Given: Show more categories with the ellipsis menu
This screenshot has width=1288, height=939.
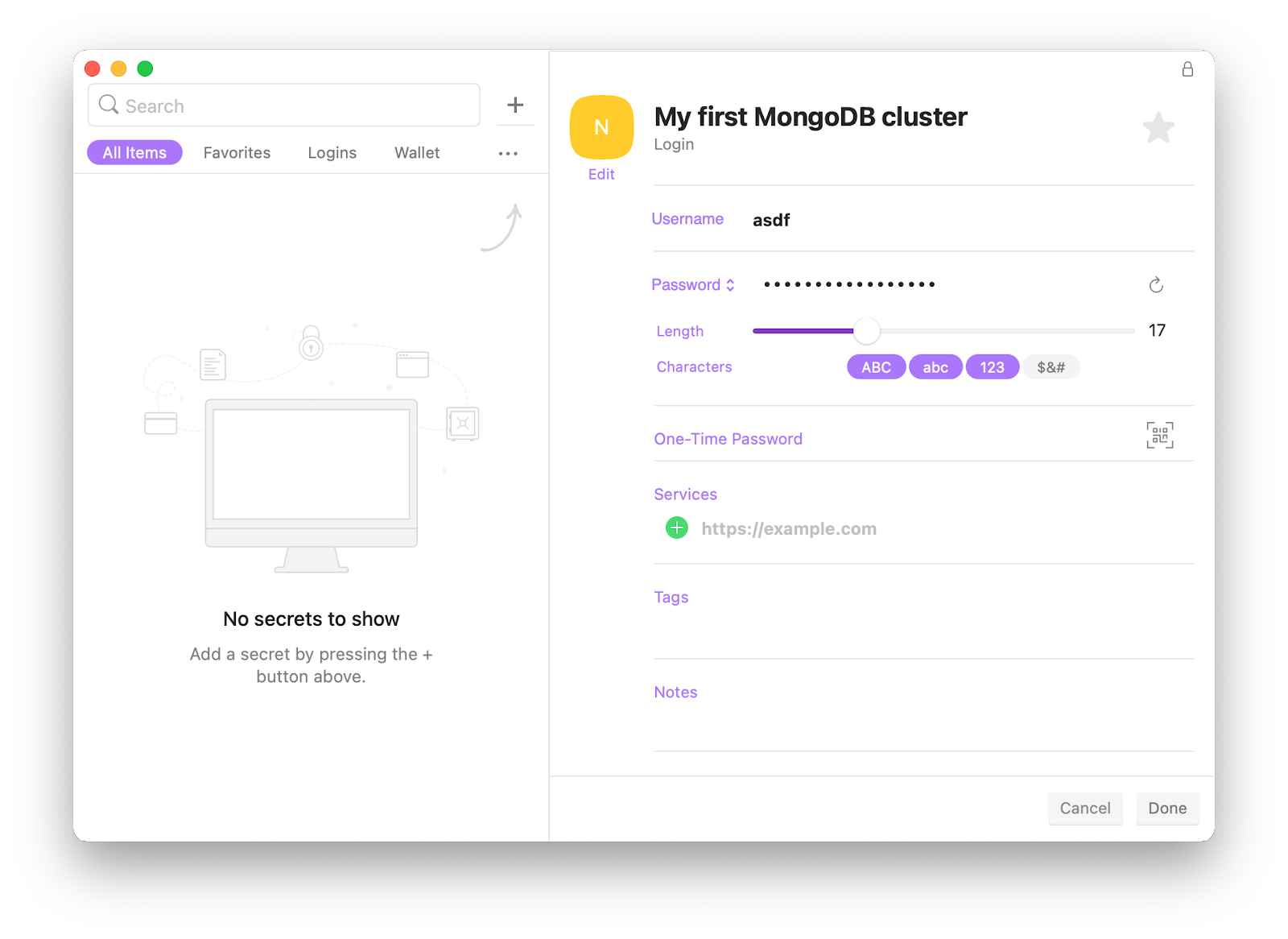Looking at the screenshot, I should point(507,153).
